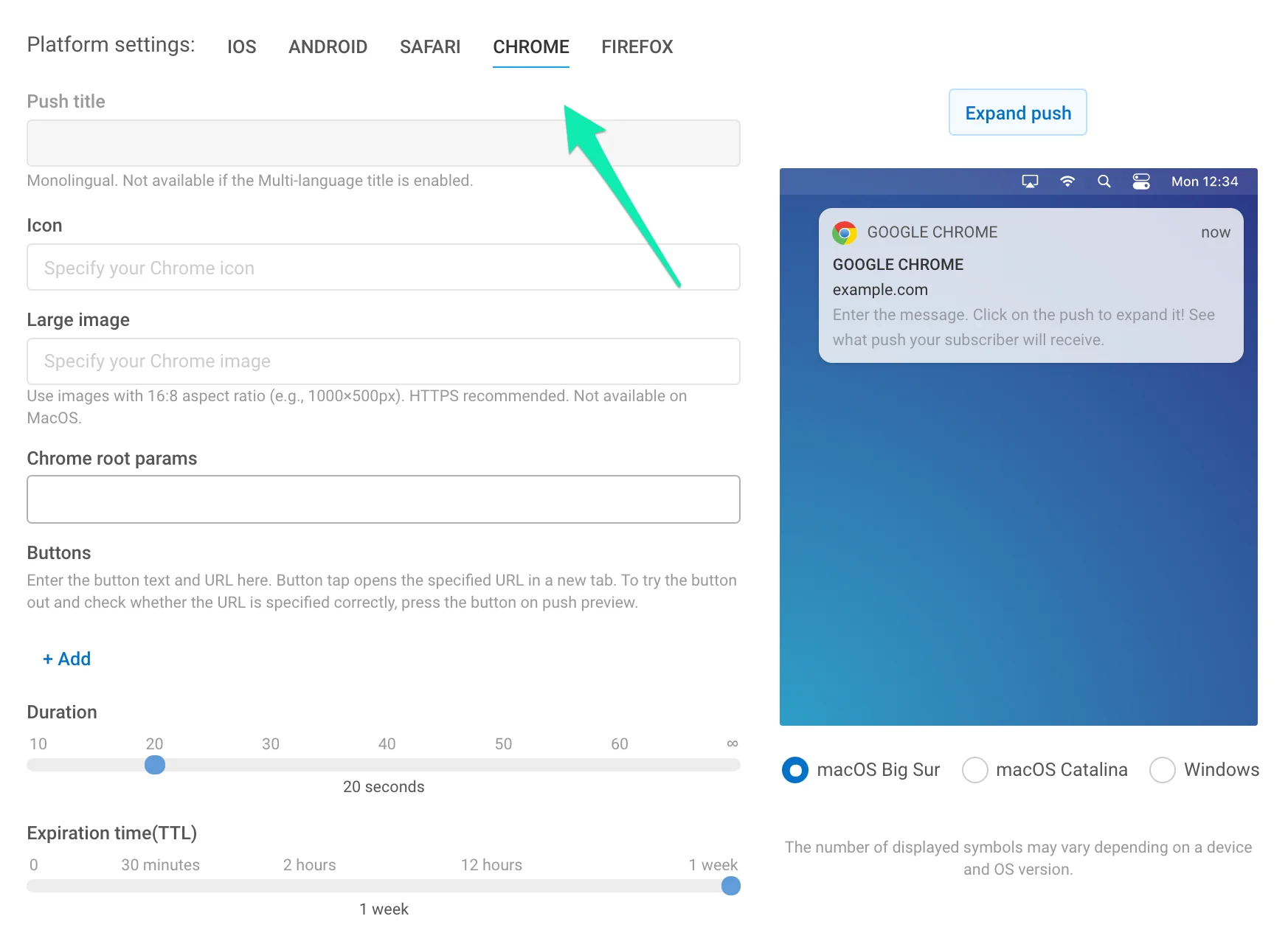Click the Duration slider handle

[155, 765]
